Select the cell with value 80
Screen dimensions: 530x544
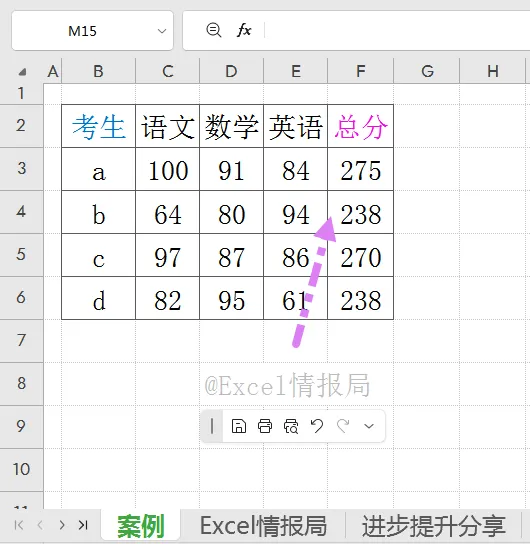(231, 212)
